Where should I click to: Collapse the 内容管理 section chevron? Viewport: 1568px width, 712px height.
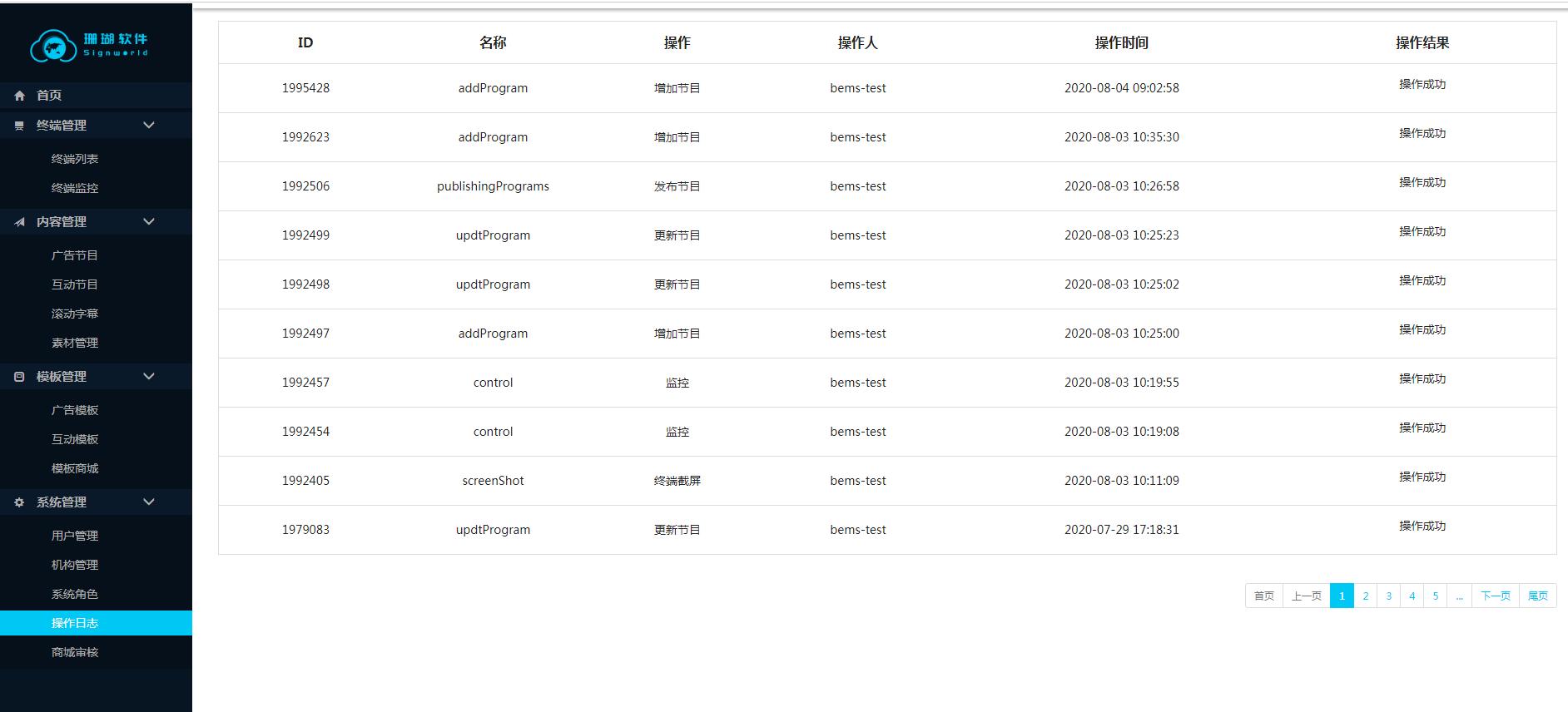[149, 222]
